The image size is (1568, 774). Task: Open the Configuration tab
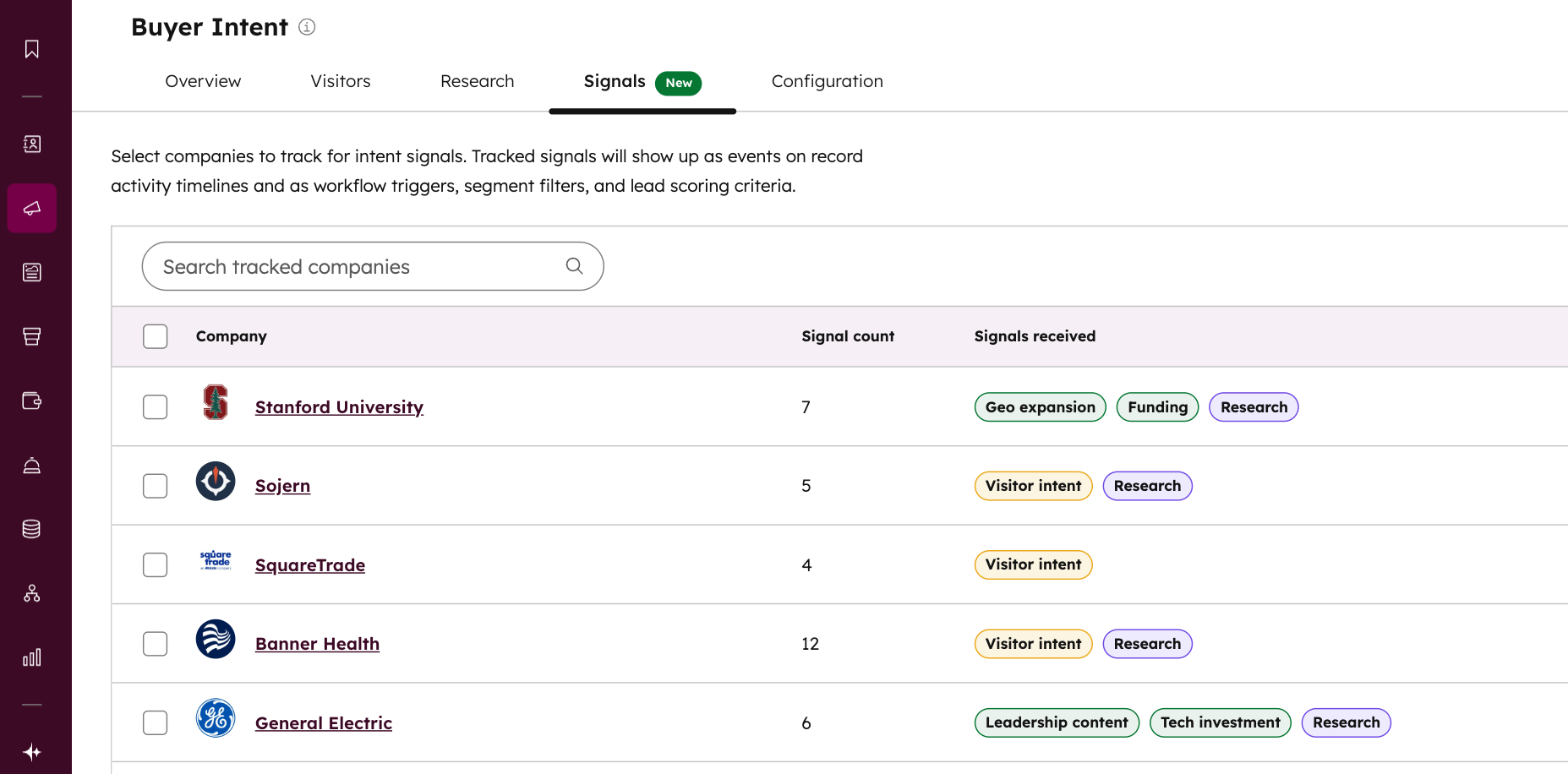(827, 81)
